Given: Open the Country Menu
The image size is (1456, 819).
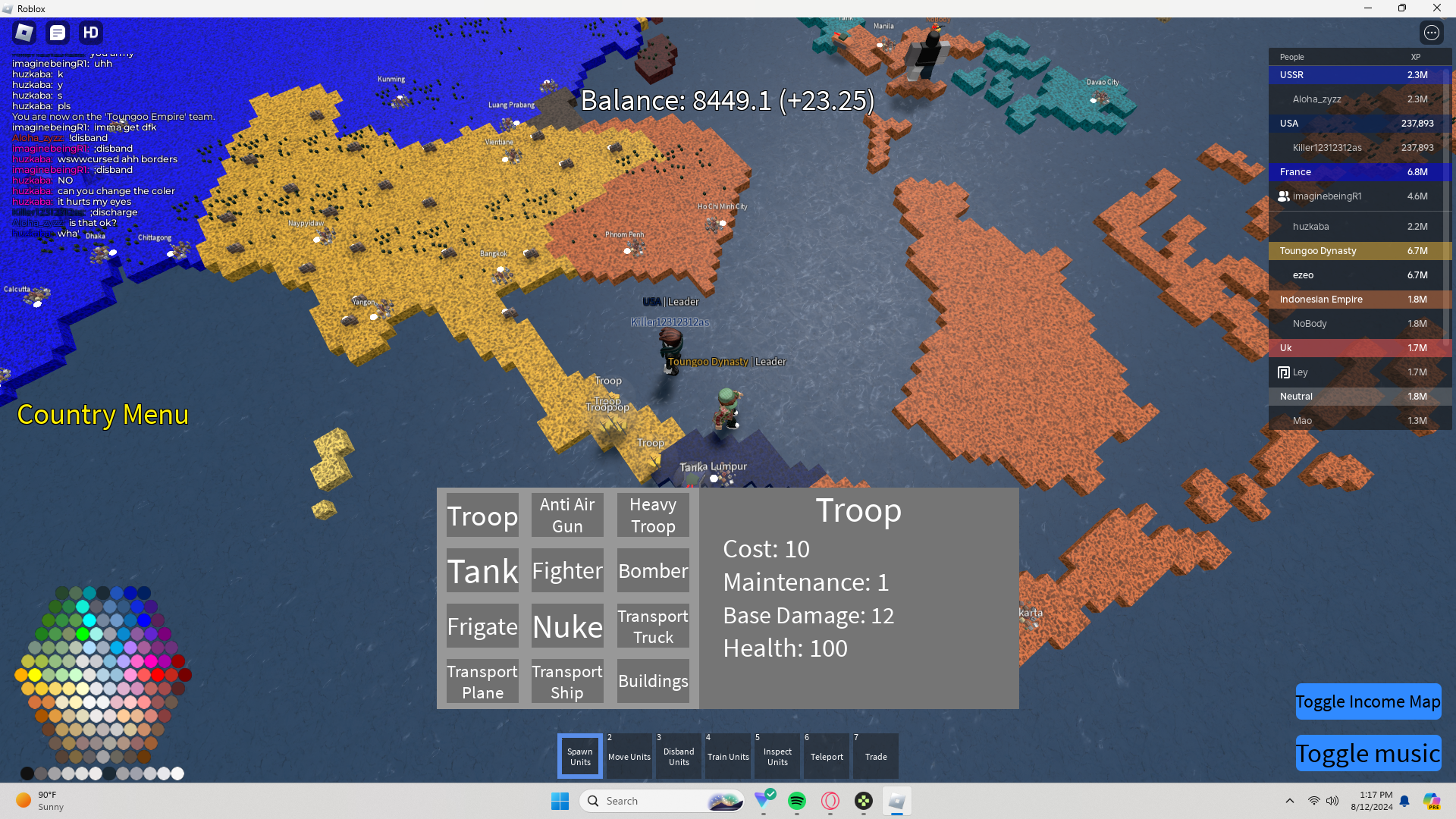Looking at the screenshot, I should [103, 415].
